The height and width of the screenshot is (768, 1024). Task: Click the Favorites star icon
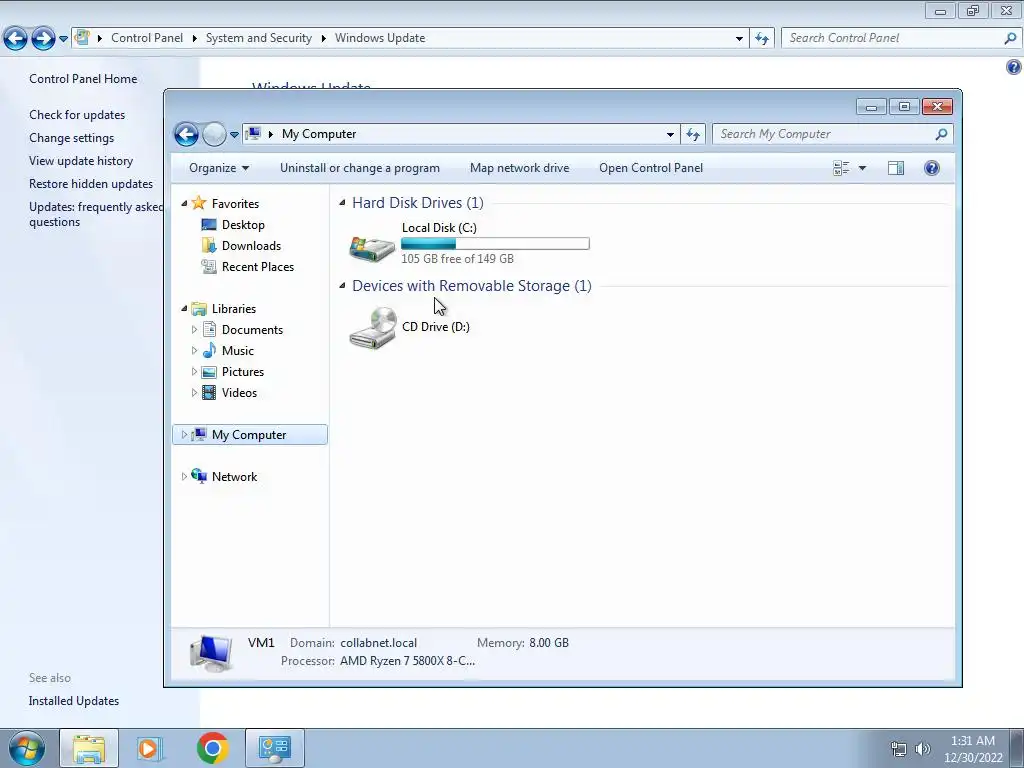tap(199, 203)
